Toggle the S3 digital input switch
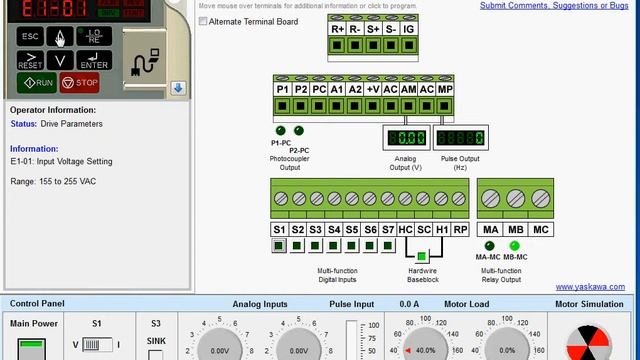Viewport: 640px width, 360px height. click(315, 246)
